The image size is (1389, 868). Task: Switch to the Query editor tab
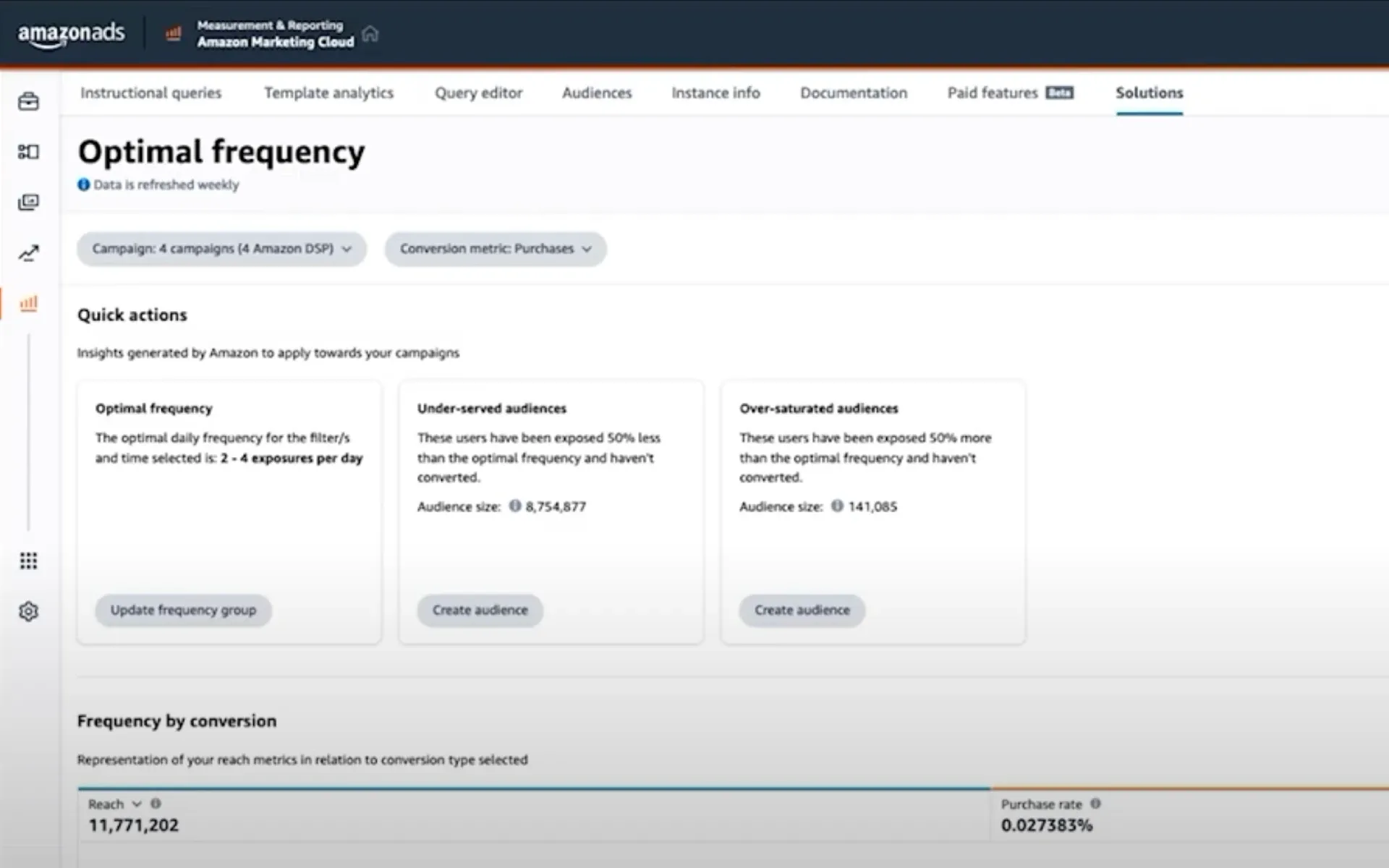pyautogui.click(x=477, y=93)
